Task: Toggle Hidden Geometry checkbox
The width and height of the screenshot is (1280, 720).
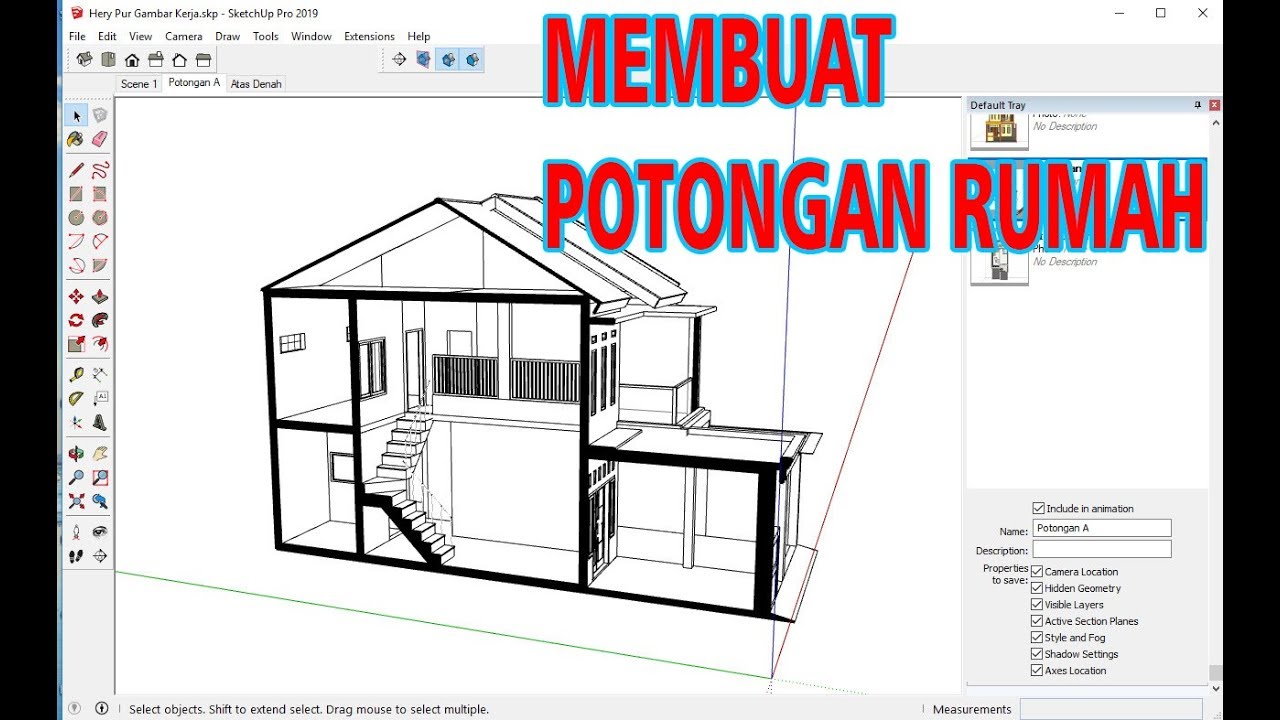Action: [1037, 588]
